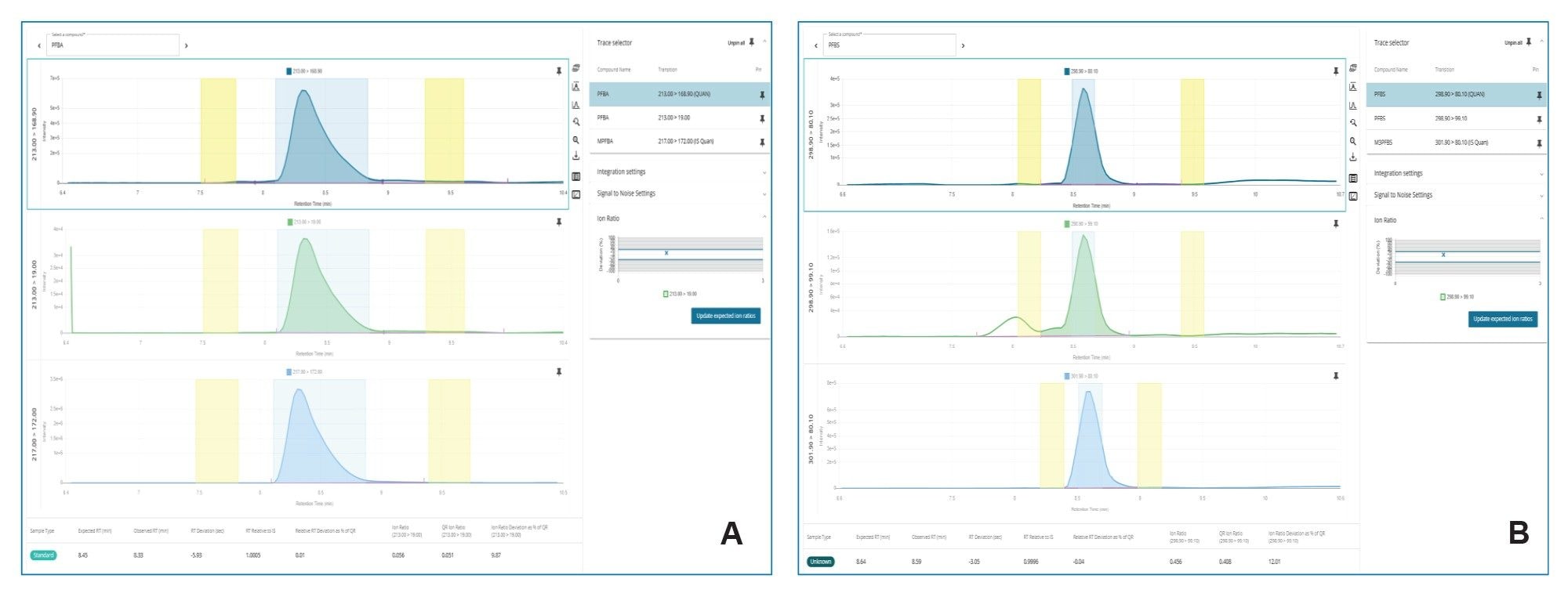Toggle pin for M3PFBS 301.90 > 80.10 row

click(1539, 143)
